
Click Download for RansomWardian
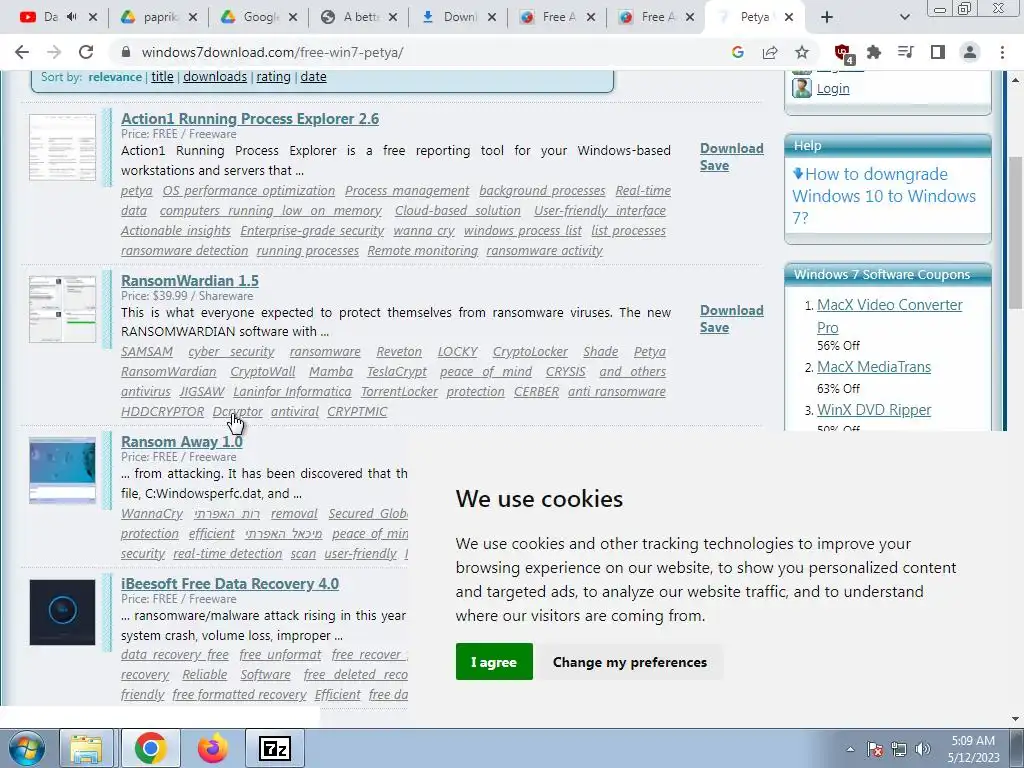[731, 310]
